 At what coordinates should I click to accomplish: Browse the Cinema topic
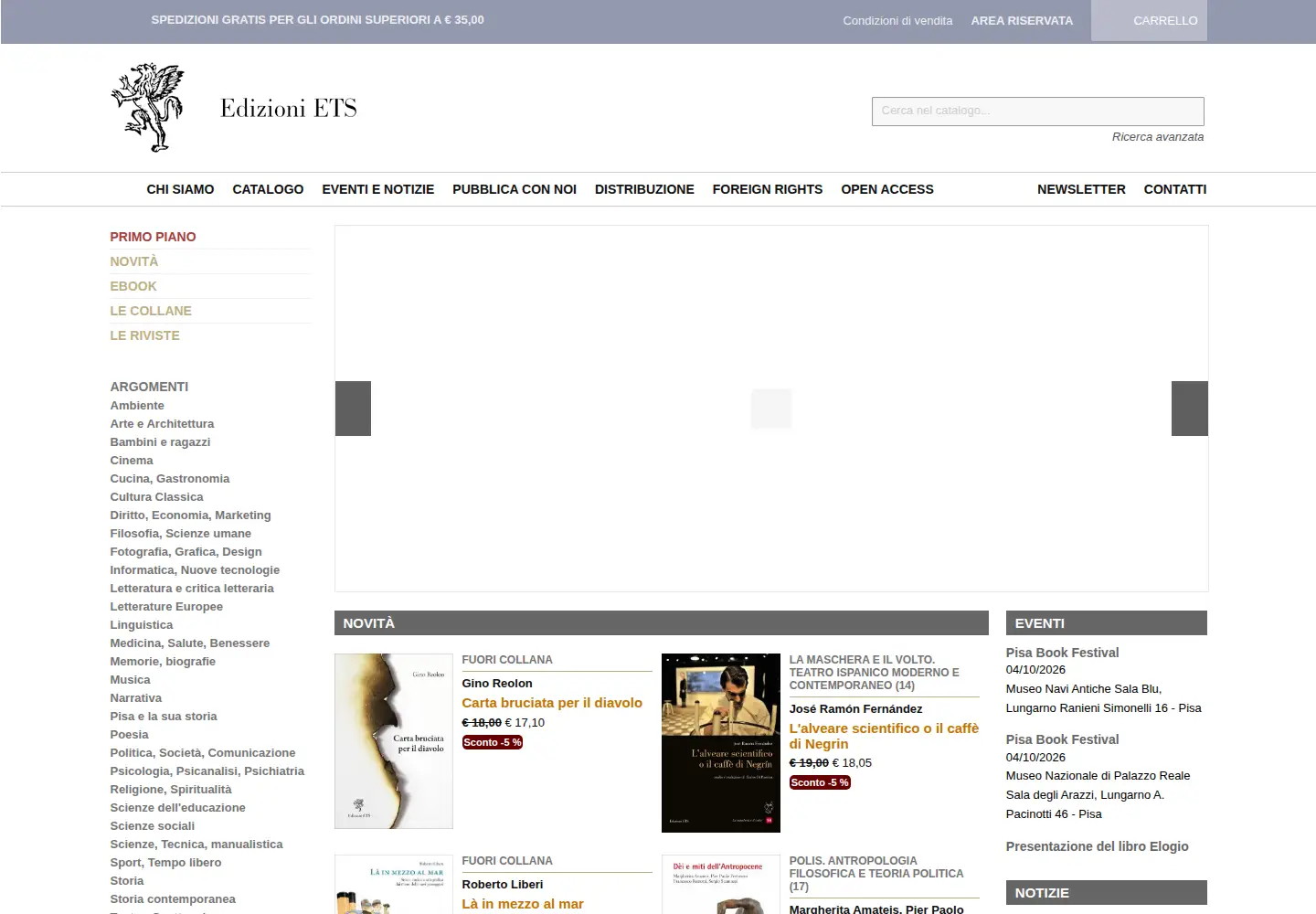(132, 461)
